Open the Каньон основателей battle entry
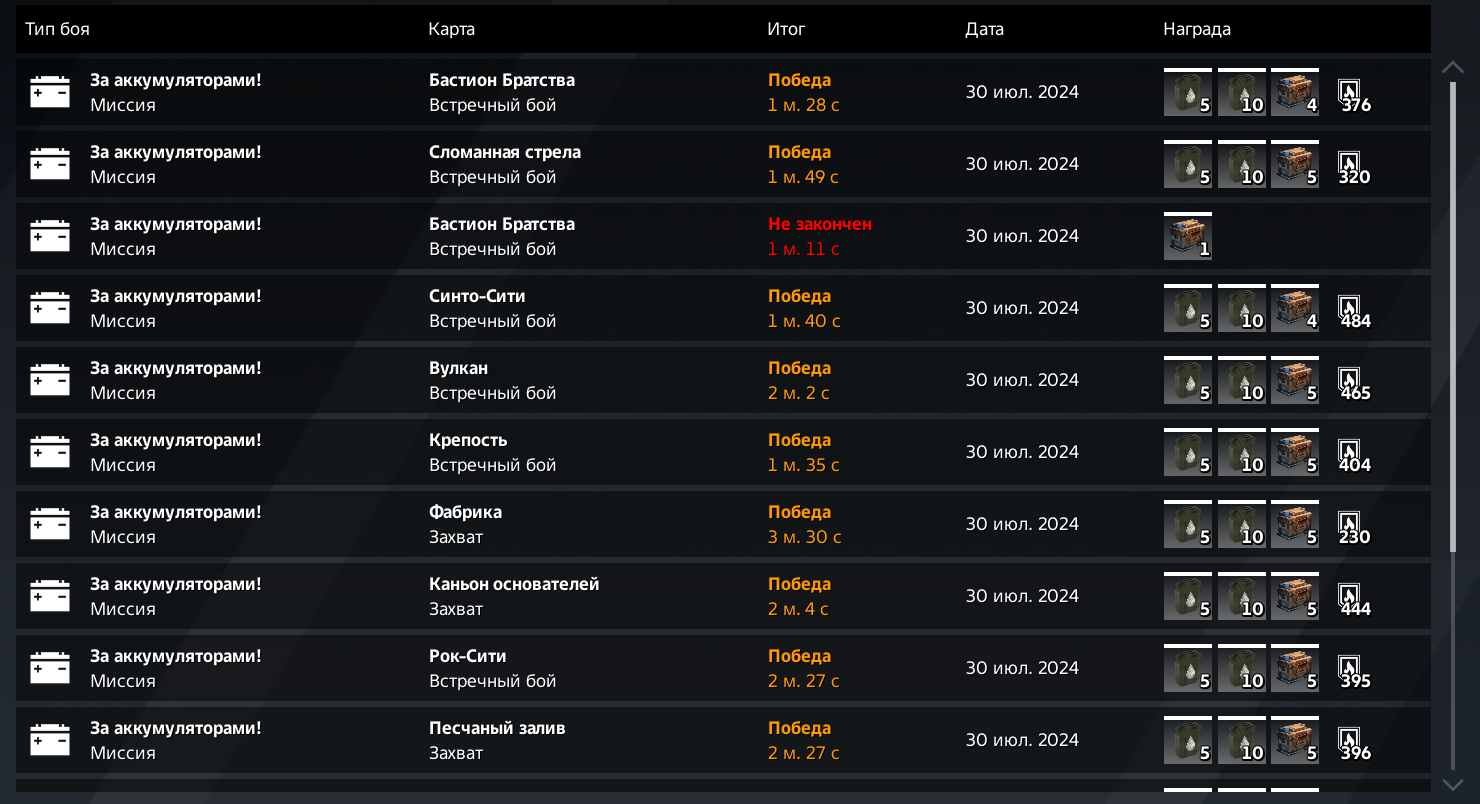The width and height of the screenshot is (1480, 804). [x=723, y=596]
